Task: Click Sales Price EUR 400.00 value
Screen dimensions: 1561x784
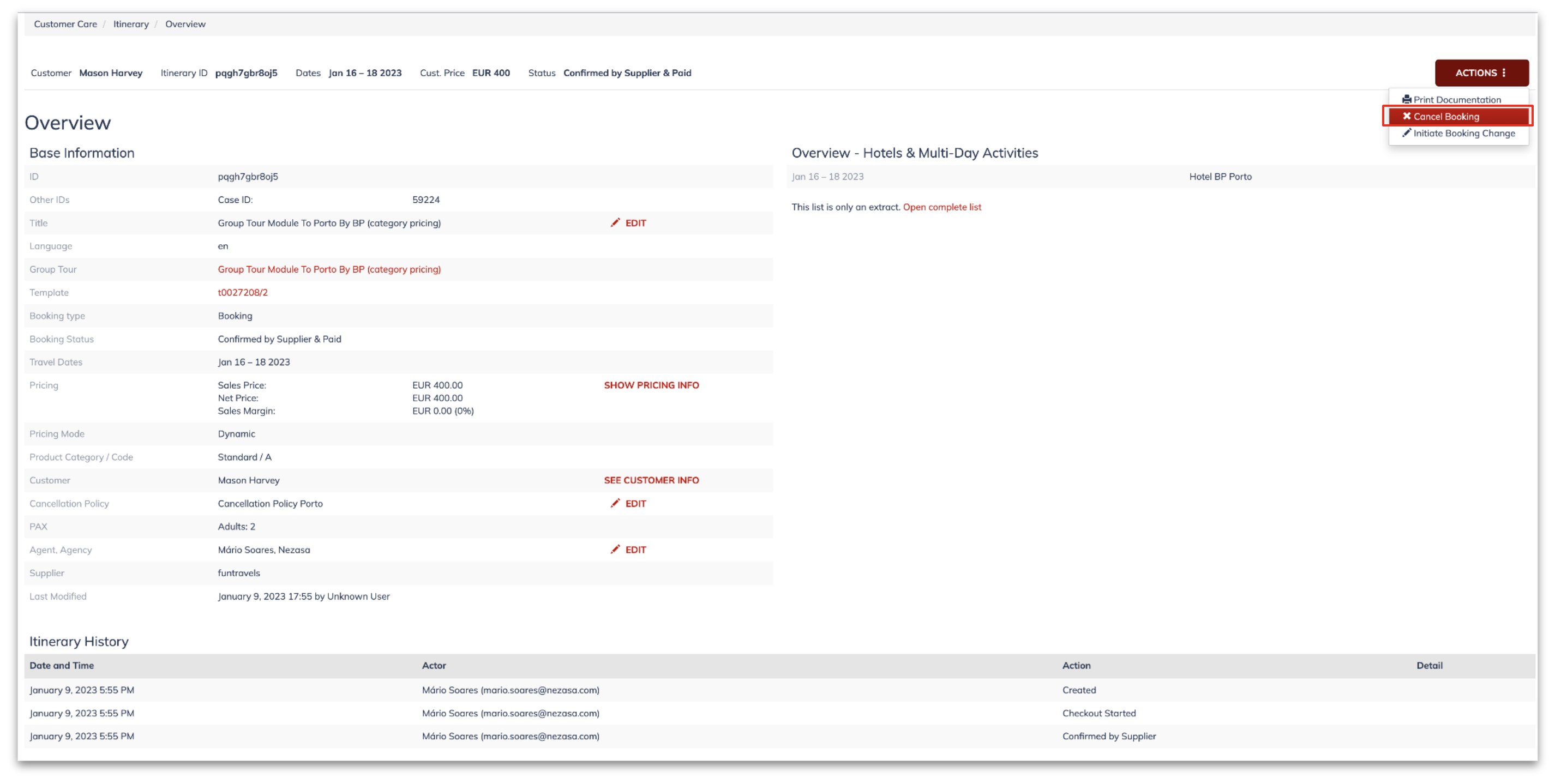Action: coord(437,385)
